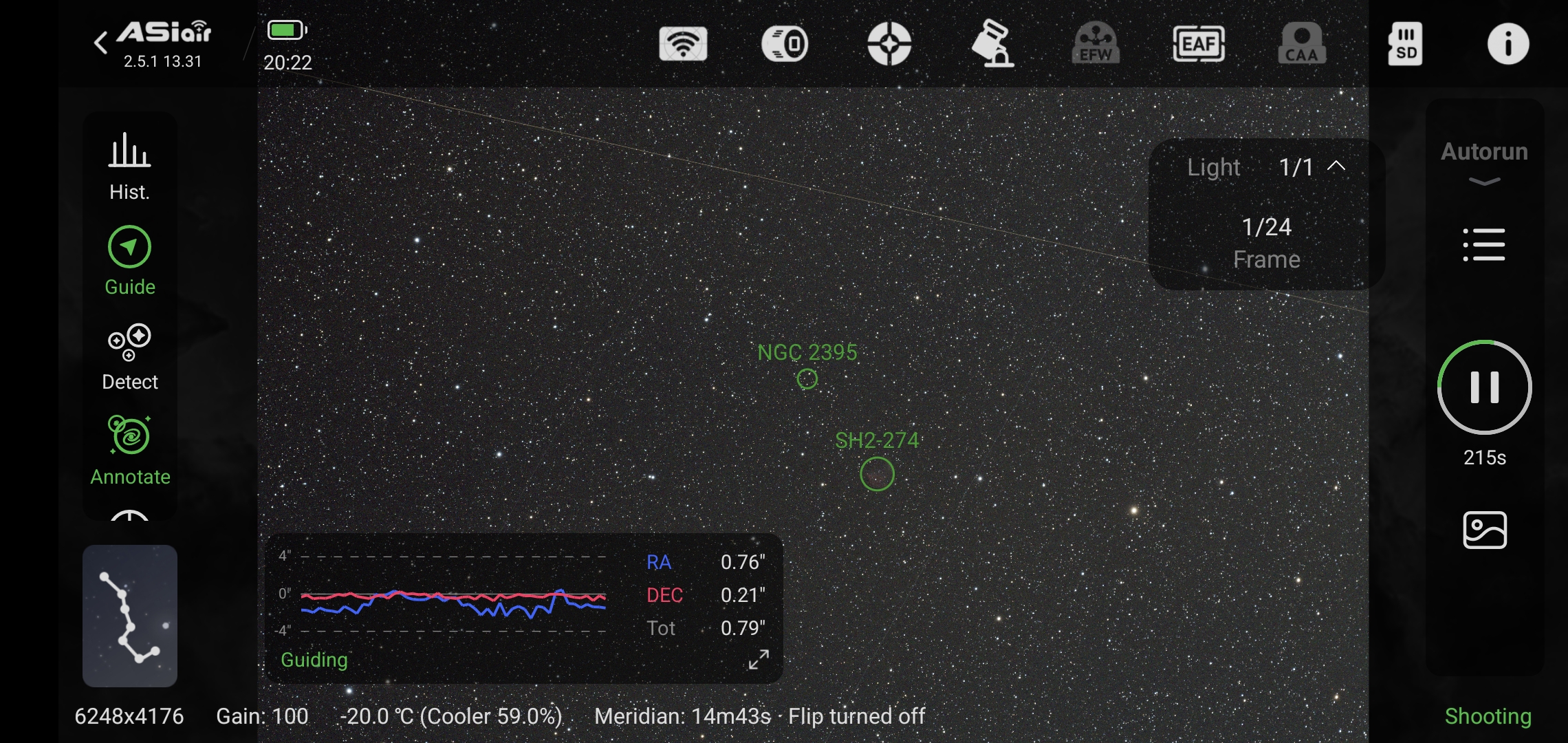Open SD storage settings icon
Screen dimensions: 1568x743
1404,44
